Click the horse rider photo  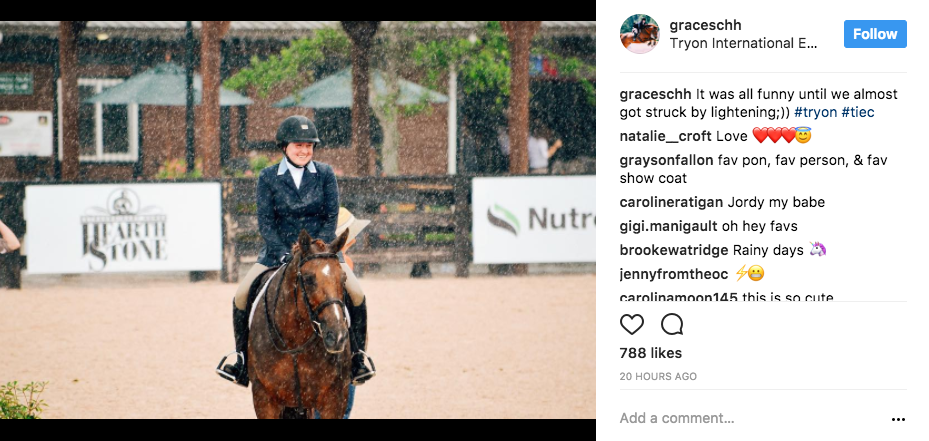(x=297, y=220)
